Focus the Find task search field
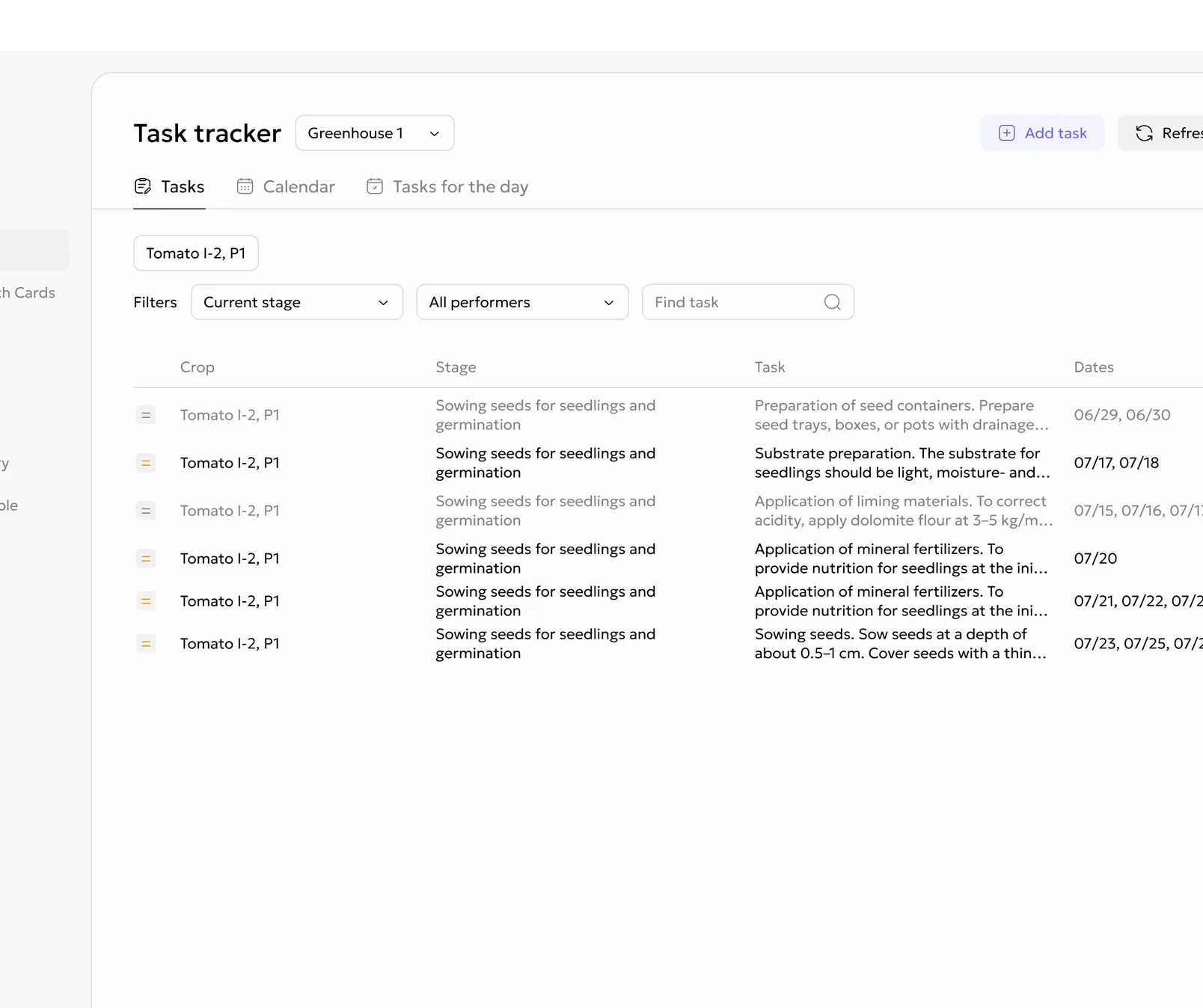Screen dimensions: 1203x1008 point(748,302)
